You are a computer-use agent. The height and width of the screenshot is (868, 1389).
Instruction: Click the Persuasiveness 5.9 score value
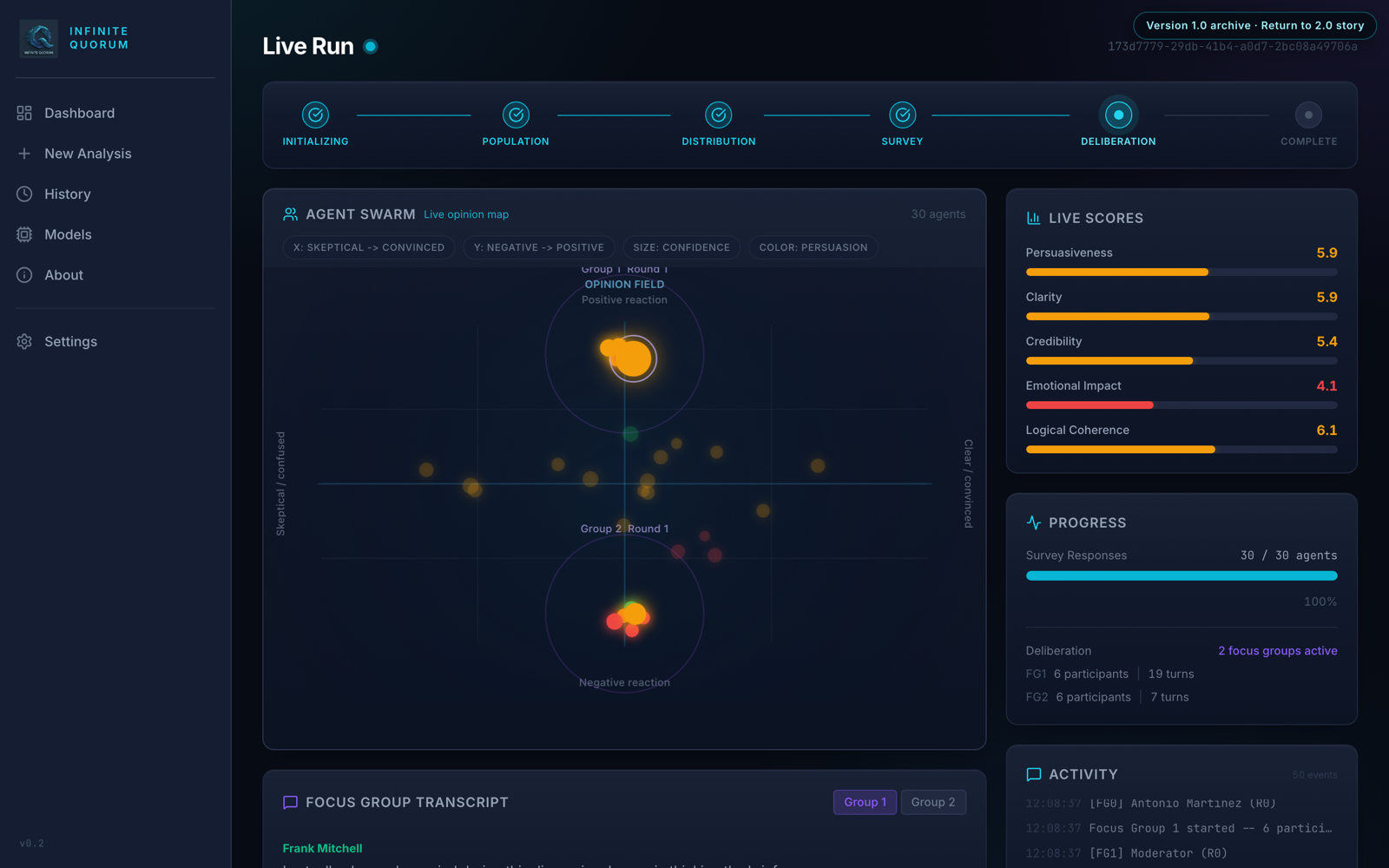coord(1326,253)
